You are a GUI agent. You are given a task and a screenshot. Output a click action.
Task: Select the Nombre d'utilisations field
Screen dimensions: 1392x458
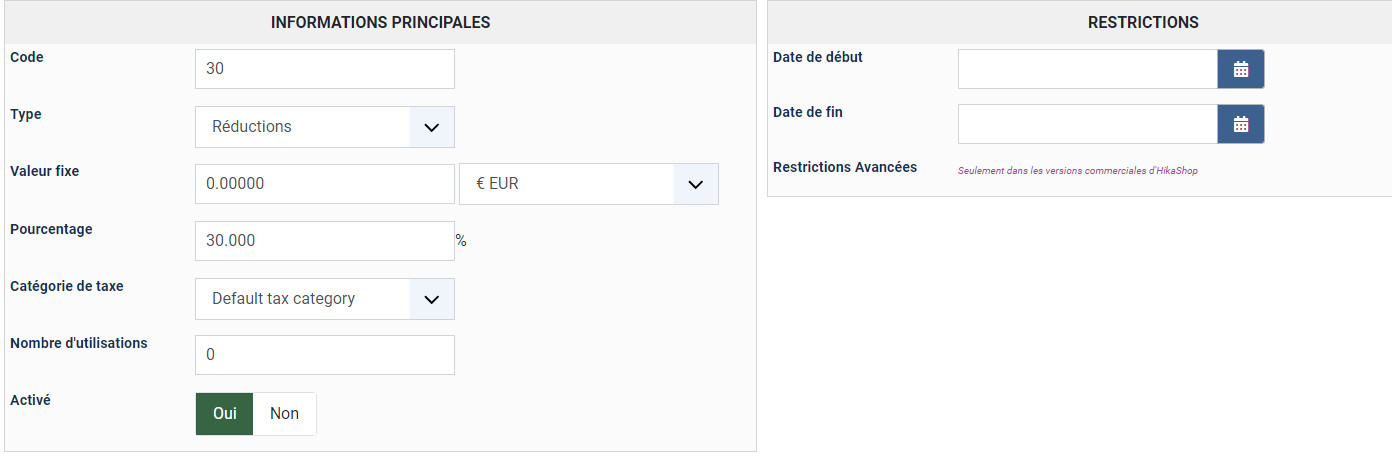[x=324, y=355]
